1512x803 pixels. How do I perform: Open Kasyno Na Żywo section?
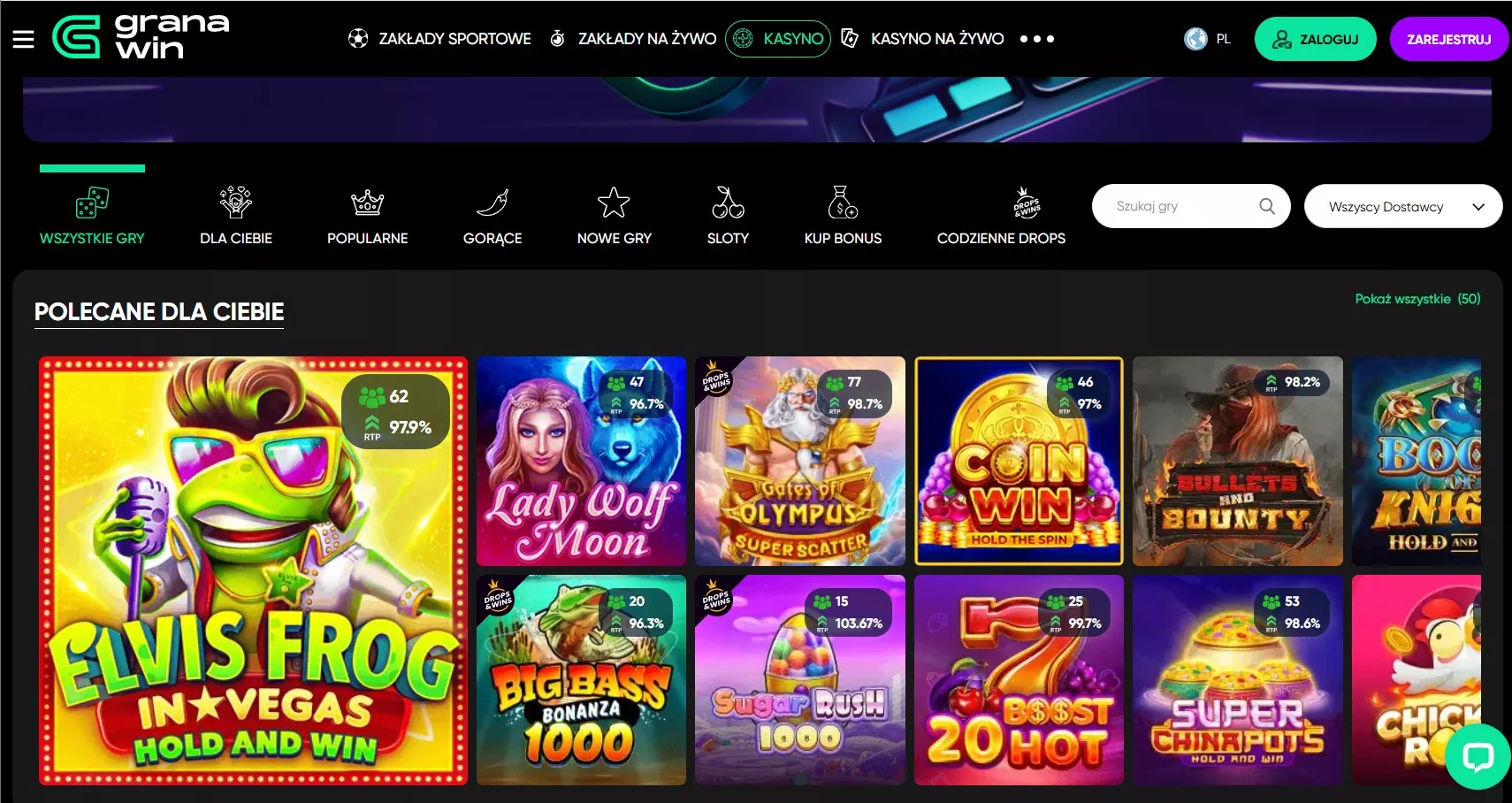(922, 39)
